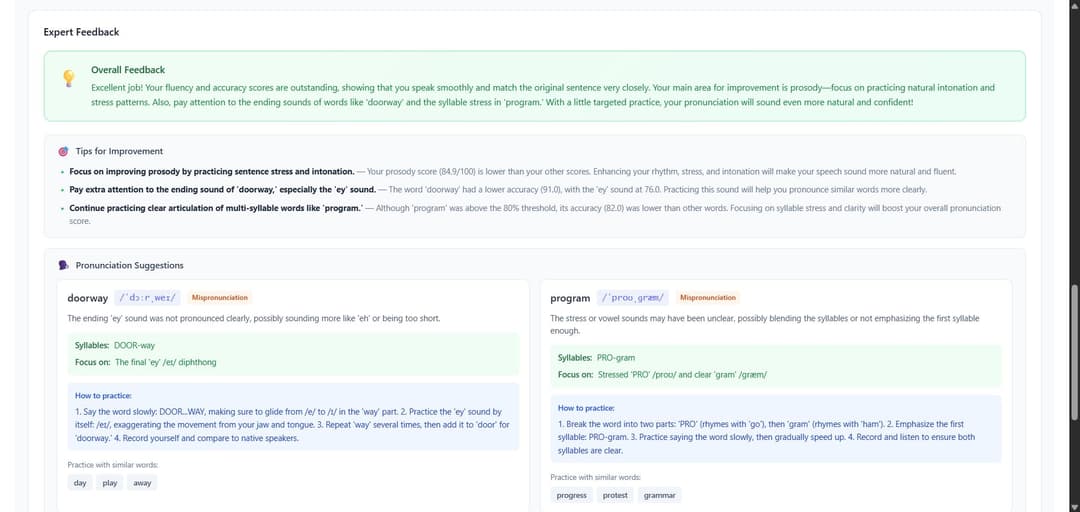1080x512 pixels.
Task: Select the 'away' practice word chip
Action: point(143,483)
